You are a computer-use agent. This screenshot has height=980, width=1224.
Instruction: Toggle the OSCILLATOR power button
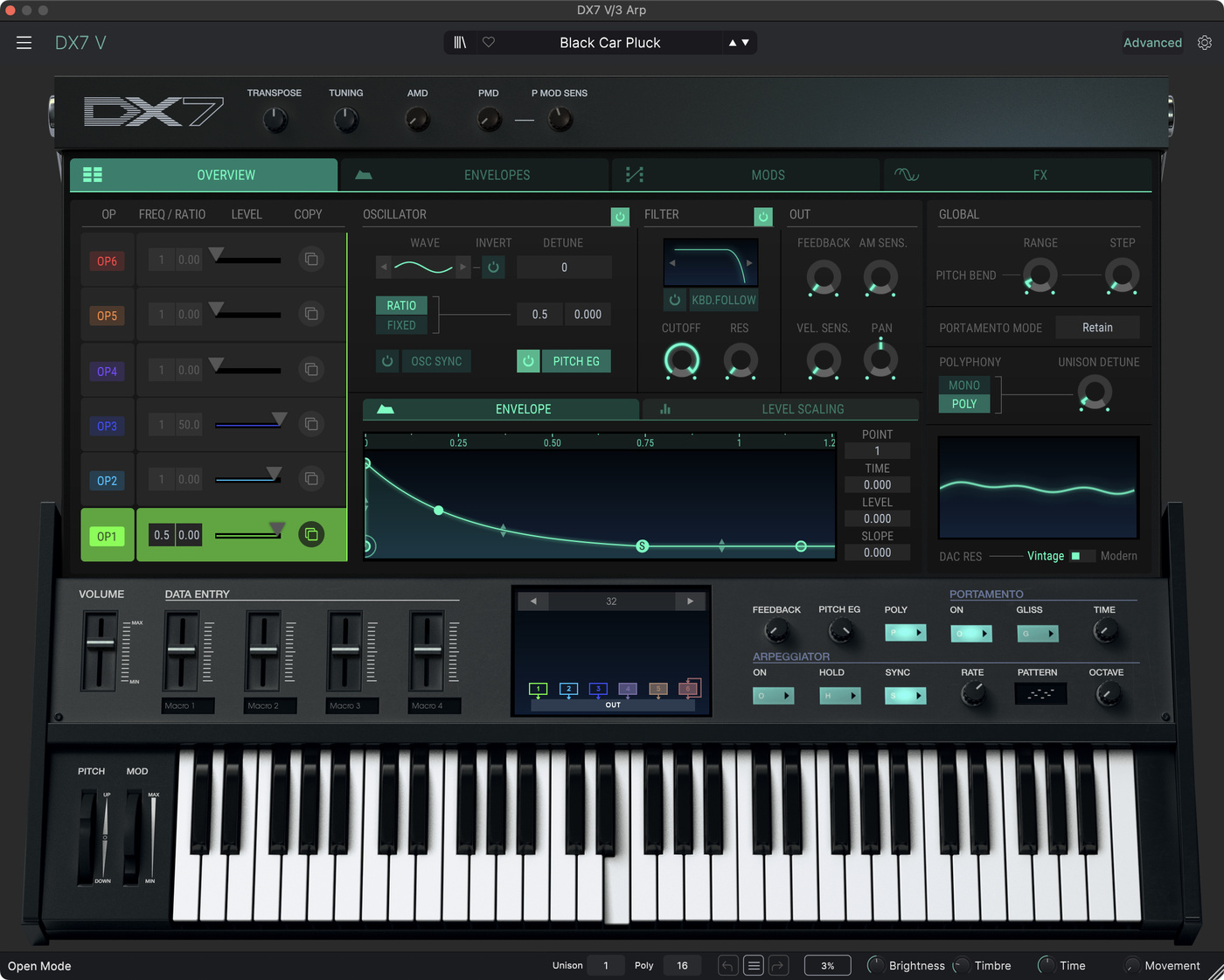click(620, 216)
